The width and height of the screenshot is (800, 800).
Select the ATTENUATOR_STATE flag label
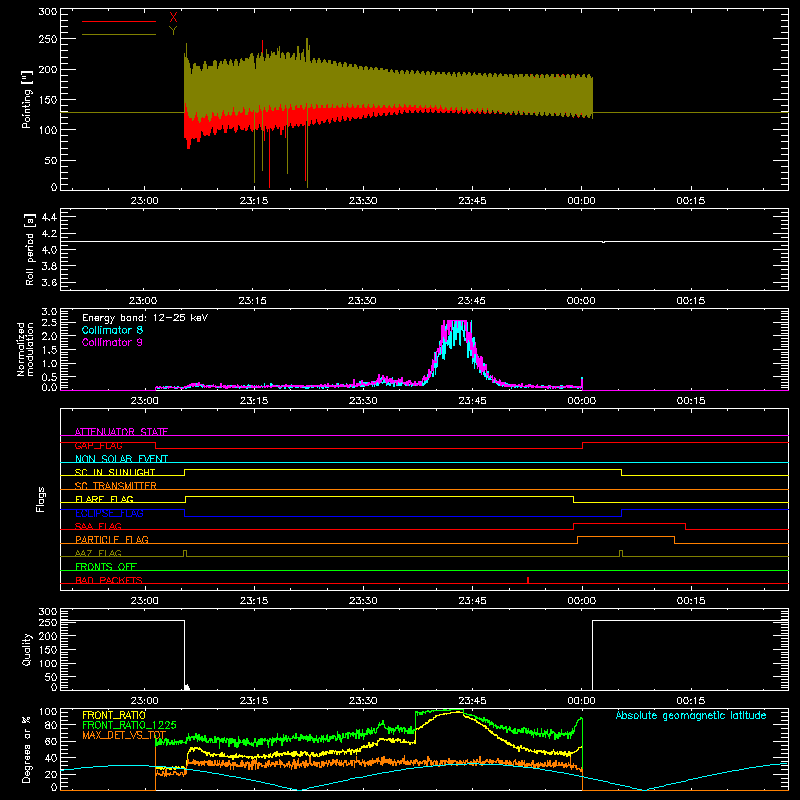tap(121, 432)
